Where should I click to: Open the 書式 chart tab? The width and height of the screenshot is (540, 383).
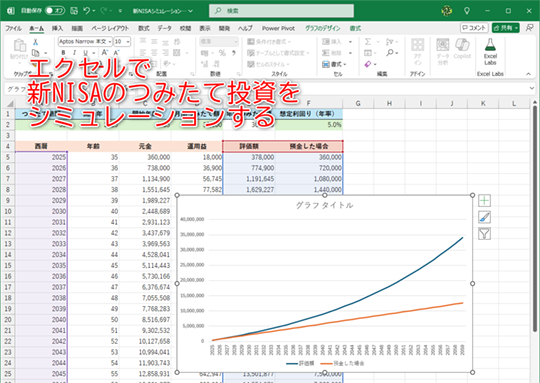point(355,28)
